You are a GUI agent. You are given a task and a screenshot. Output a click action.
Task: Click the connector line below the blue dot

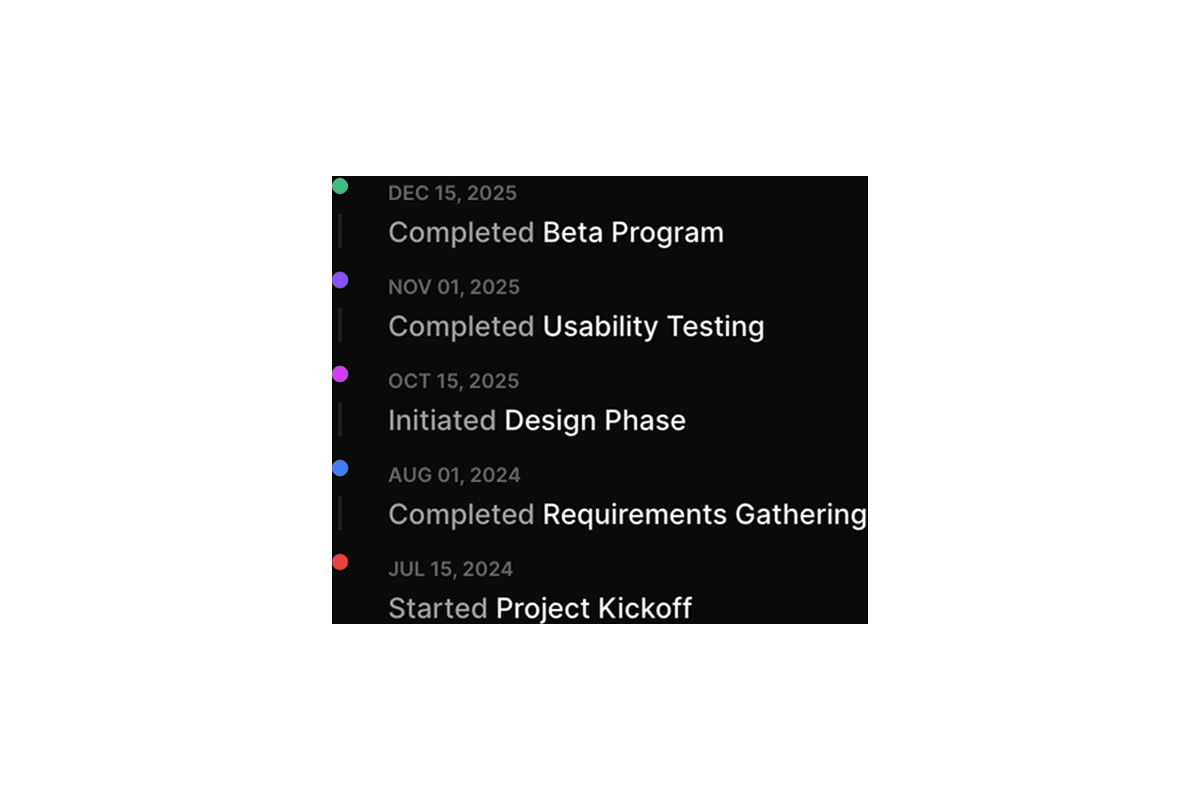click(340, 513)
